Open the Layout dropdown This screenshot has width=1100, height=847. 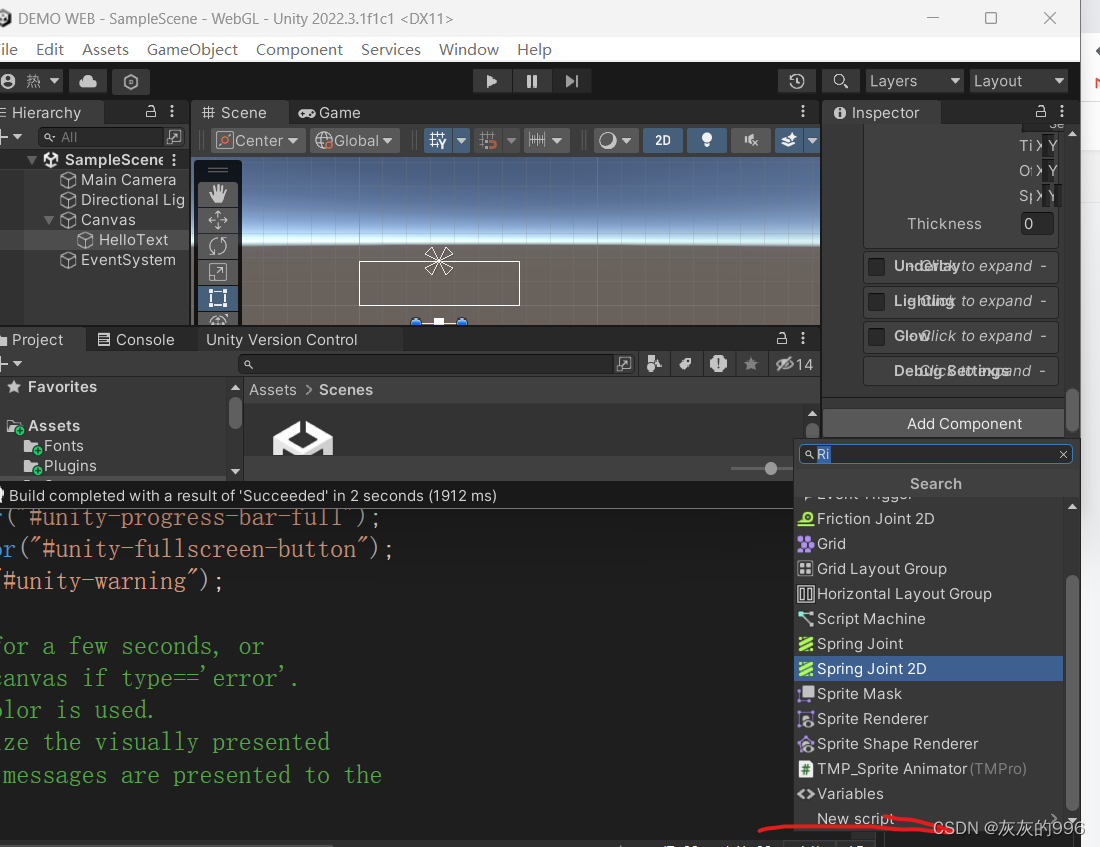1019,81
